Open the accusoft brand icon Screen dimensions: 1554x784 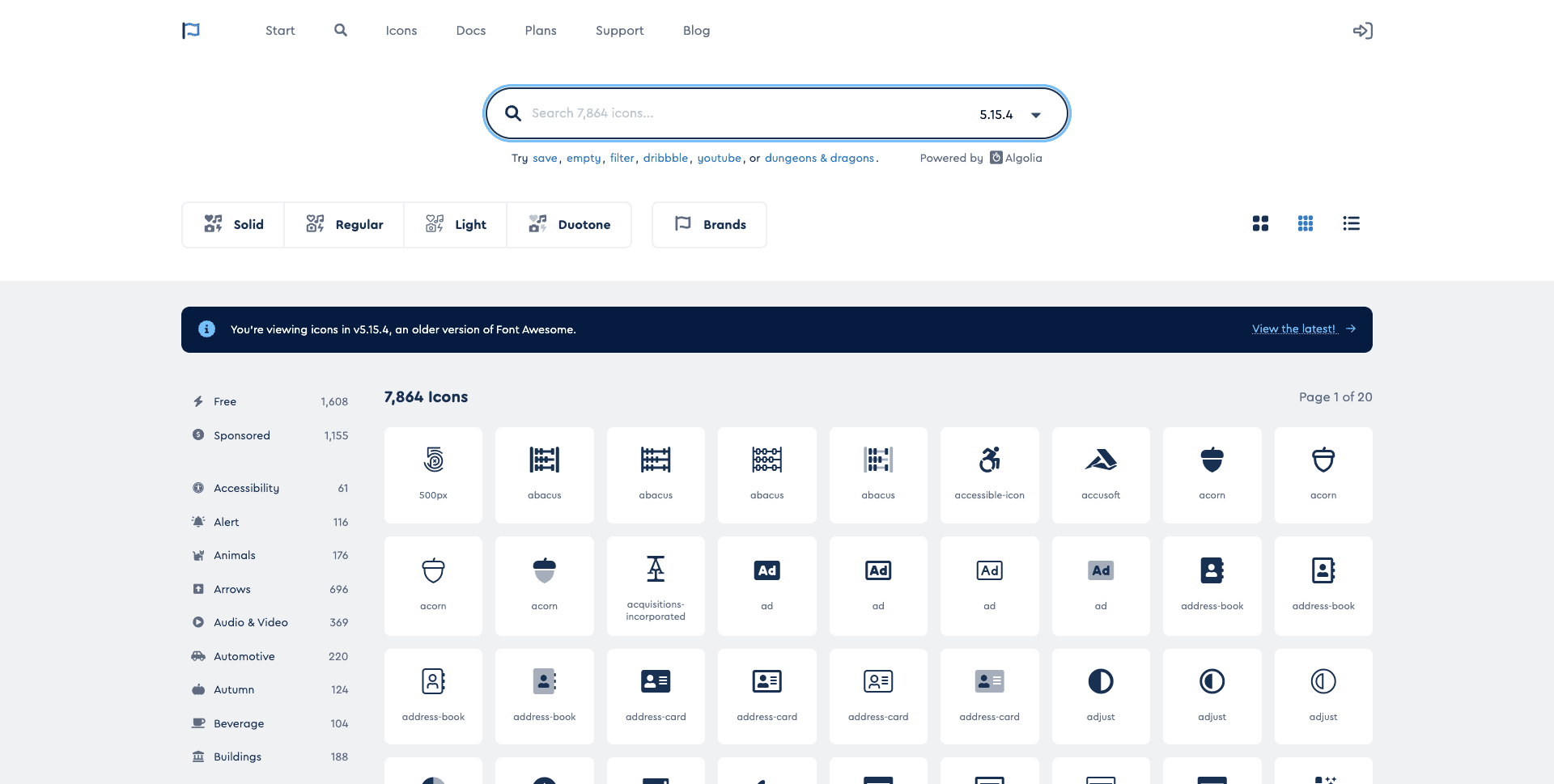click(x=1101, y=475)
